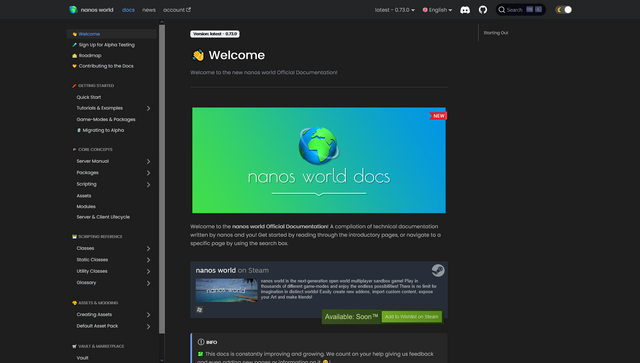Click the external link icon beside account
Image resolution: width=640 pixels, height=363 pixels.
[x=189, y=10]
